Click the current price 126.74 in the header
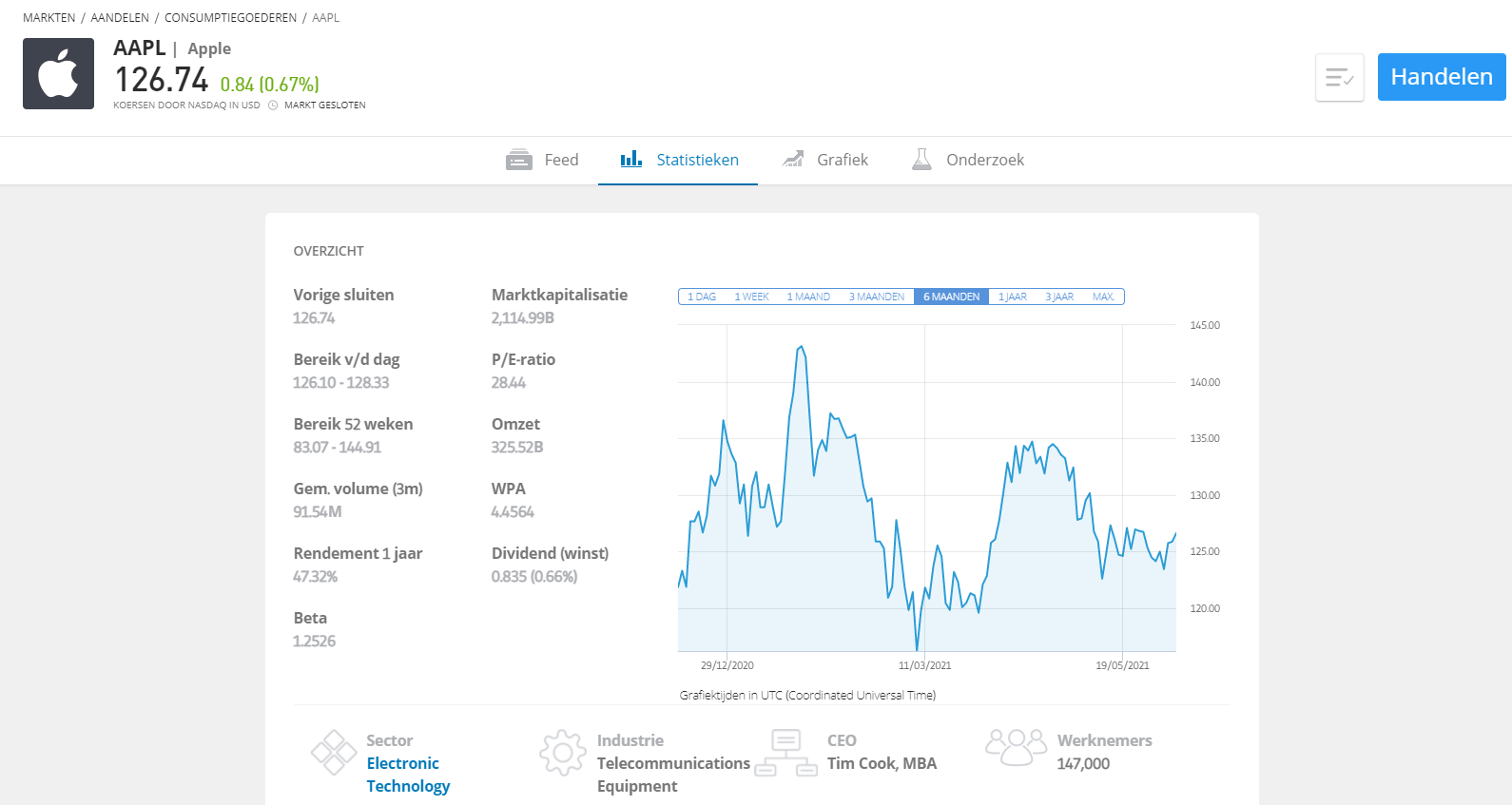Image resolution: width=1512 pixels, height=805 pixels. coord(162,80)
